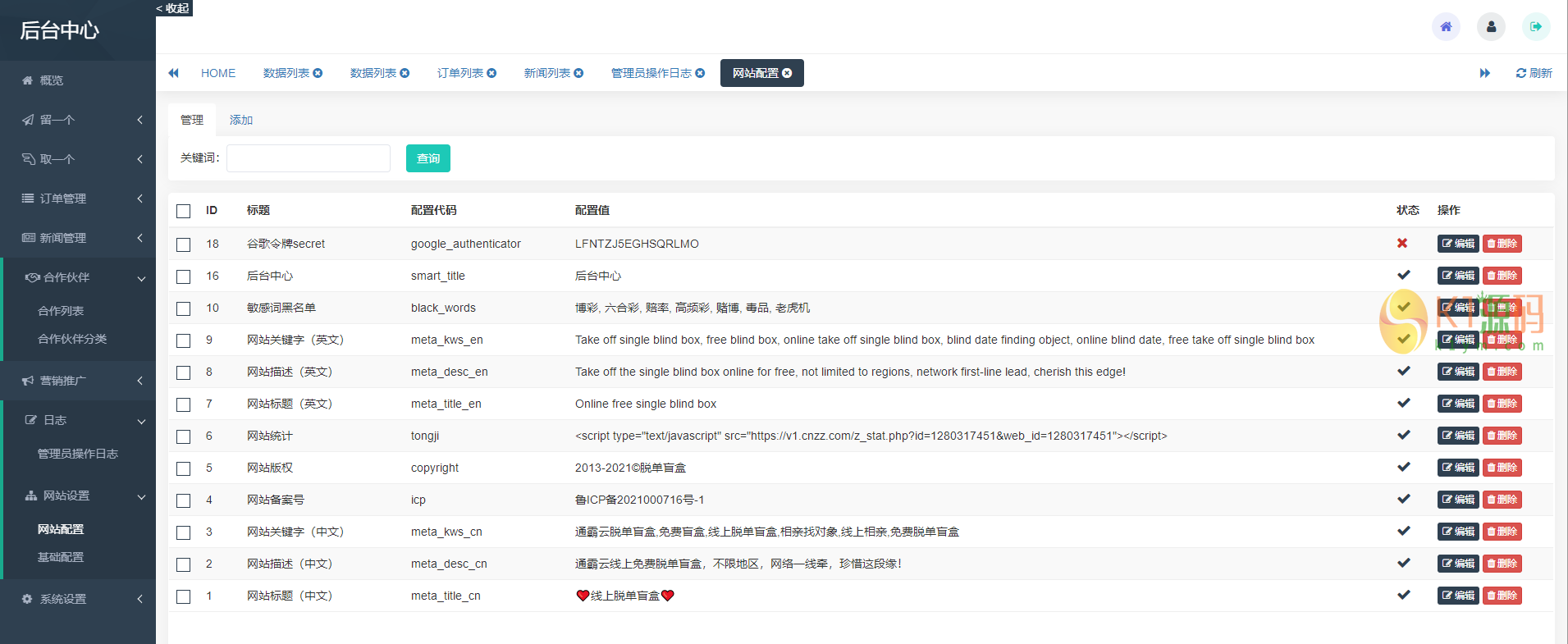The width and height of the screenshot is (1568, 644).
Task: Check the select-all checkbox in table header
Action: [184, 211]
